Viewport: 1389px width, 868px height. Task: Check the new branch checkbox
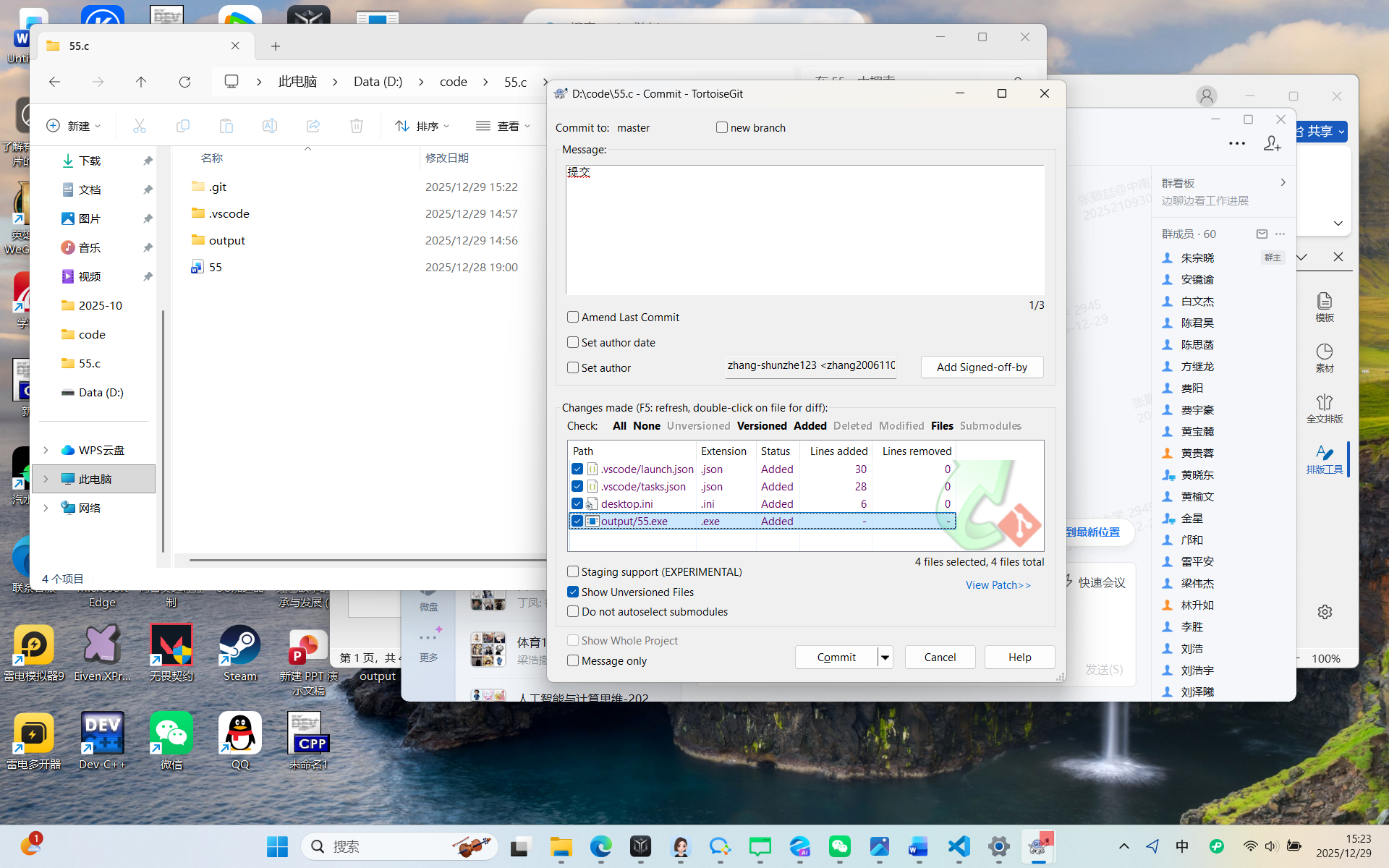click(x=721, y=127)
